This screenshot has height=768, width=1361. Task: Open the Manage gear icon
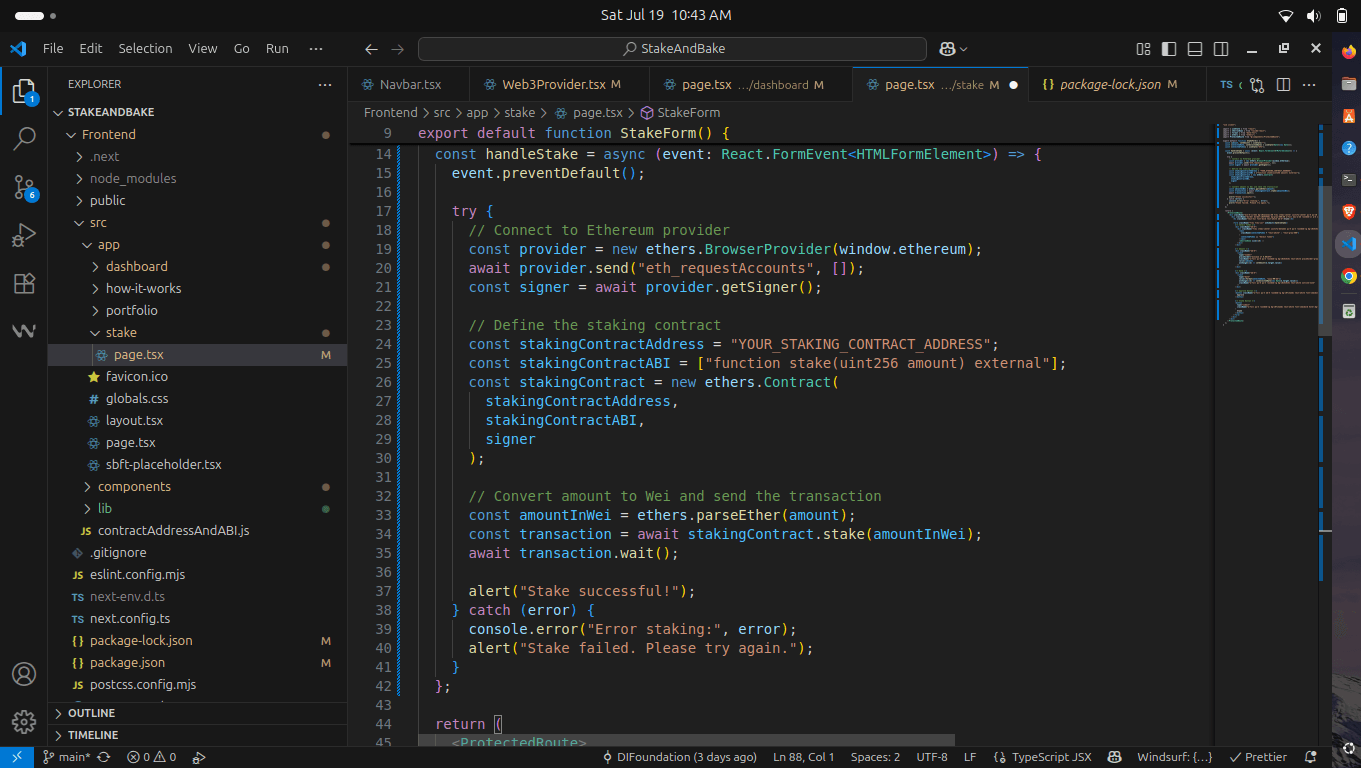click(x=24, y=721)
